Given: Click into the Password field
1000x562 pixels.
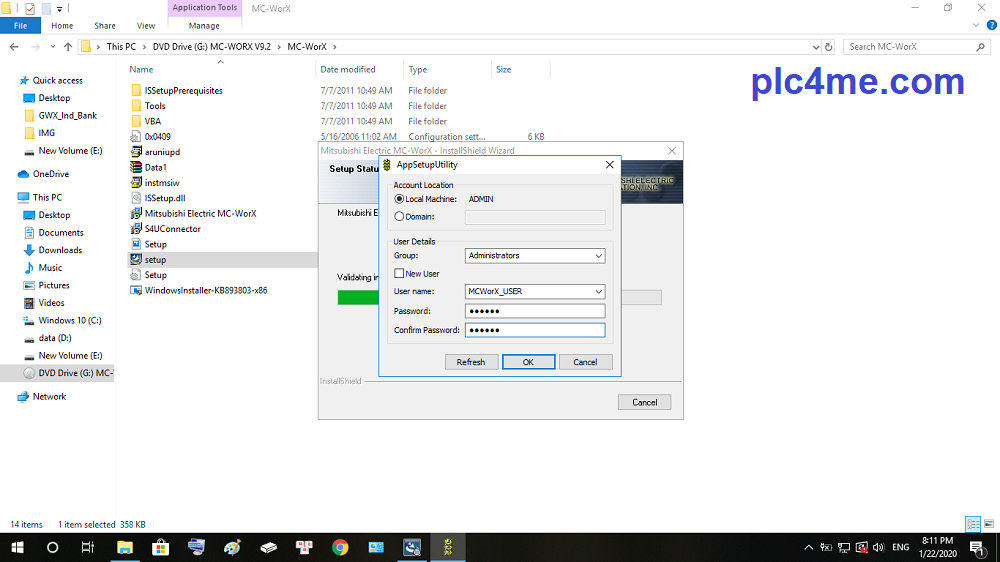Looking at the screenshot, I should click(x=534, y=311).
